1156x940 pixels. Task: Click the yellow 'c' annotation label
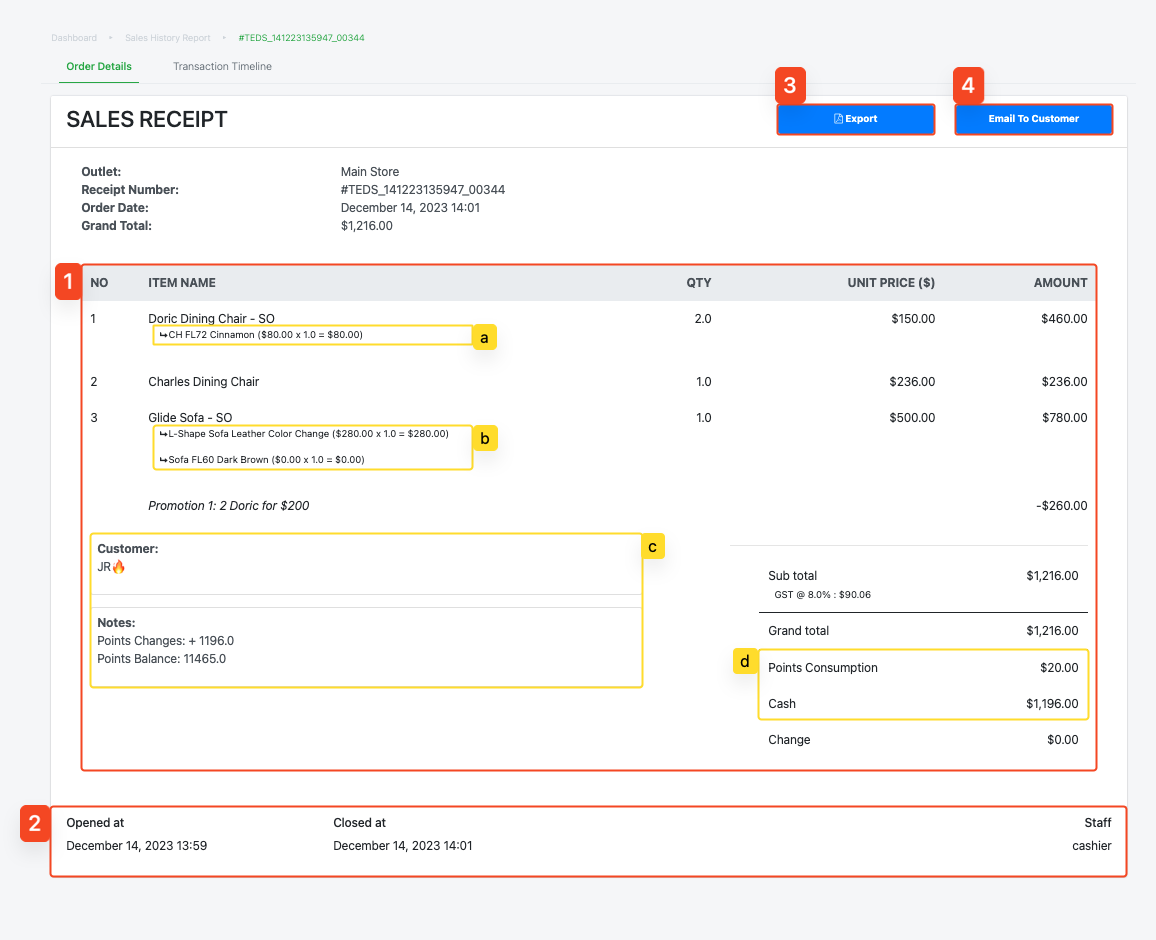652,547
